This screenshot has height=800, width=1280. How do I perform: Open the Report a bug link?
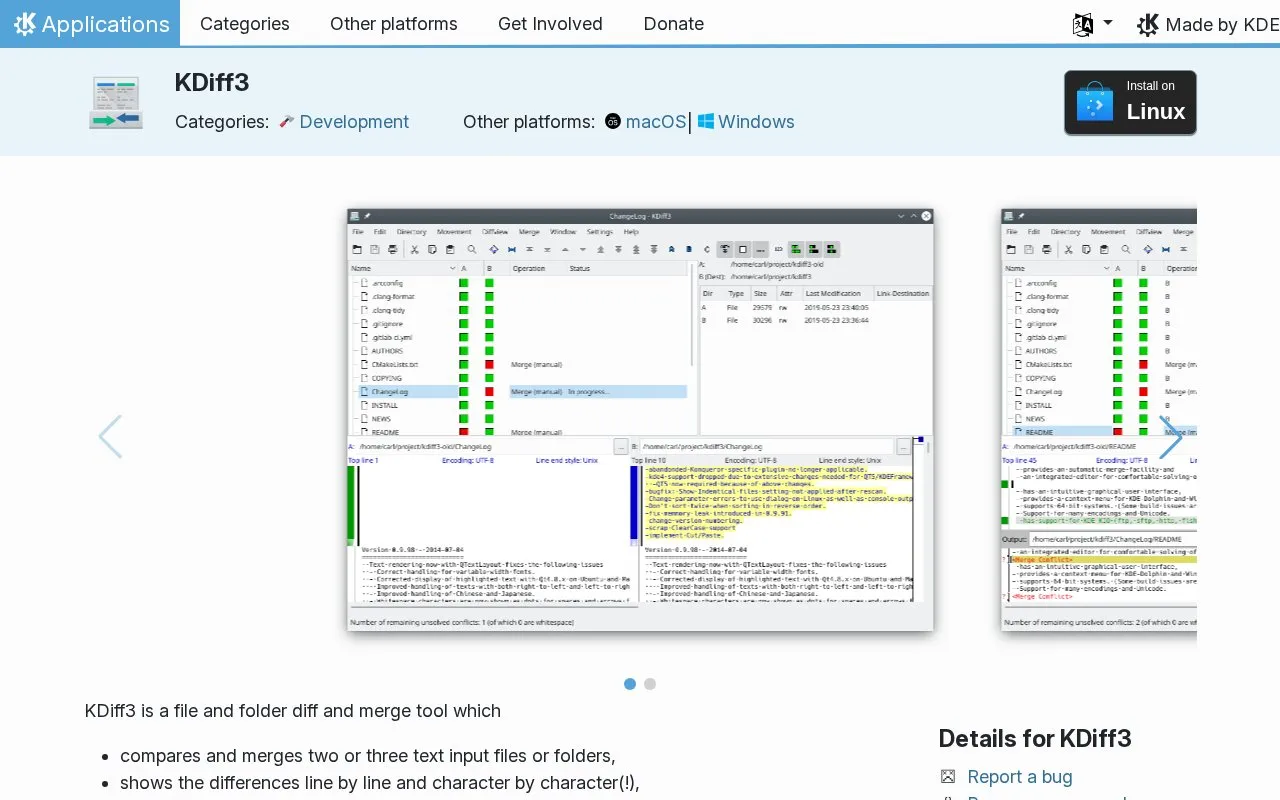click(x=1020, y=777)
